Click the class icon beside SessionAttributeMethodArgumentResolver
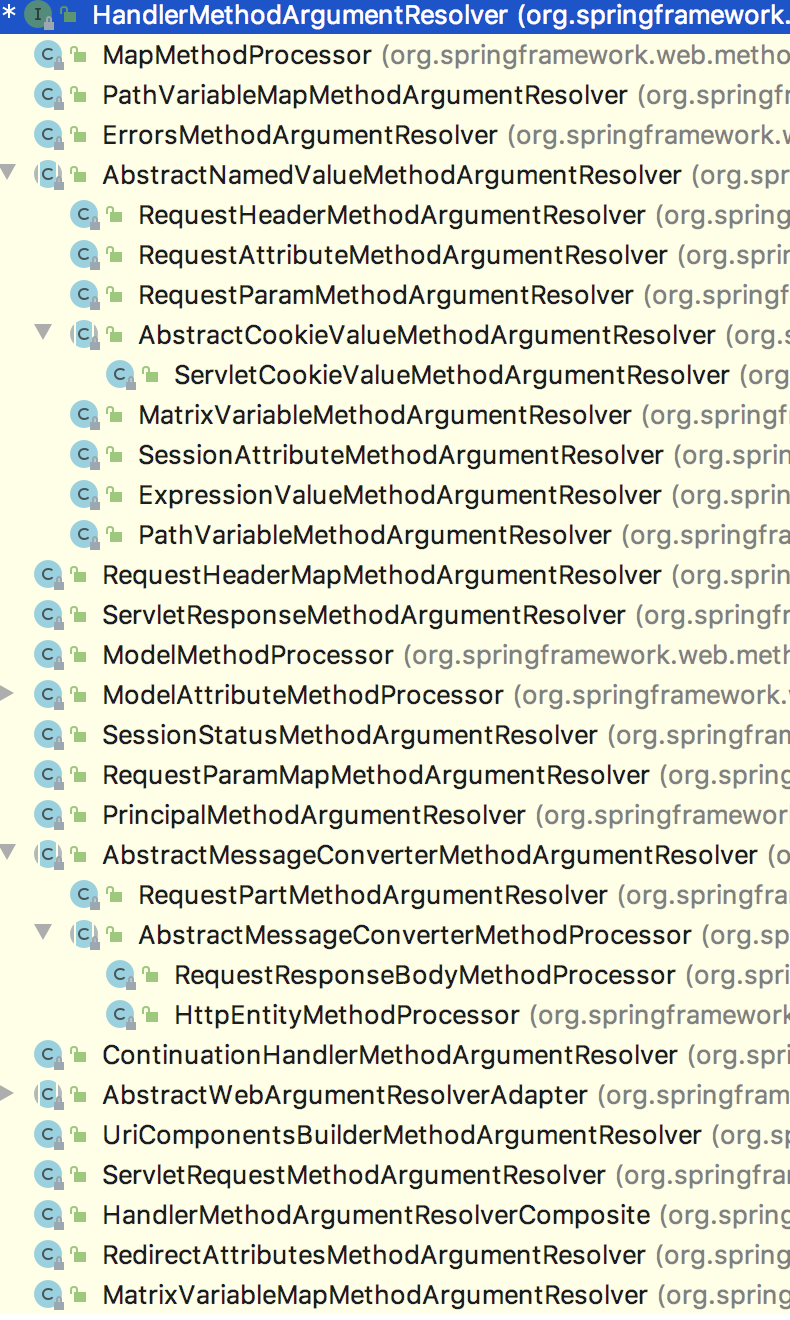Image resolution: width=790 pixels, height=1320 pixels. point(84,455)
